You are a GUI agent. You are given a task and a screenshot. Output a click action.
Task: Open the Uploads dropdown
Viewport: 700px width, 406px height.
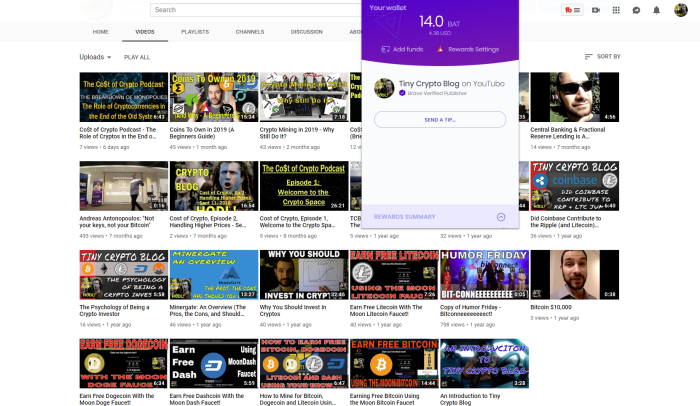tap(95, 57)
